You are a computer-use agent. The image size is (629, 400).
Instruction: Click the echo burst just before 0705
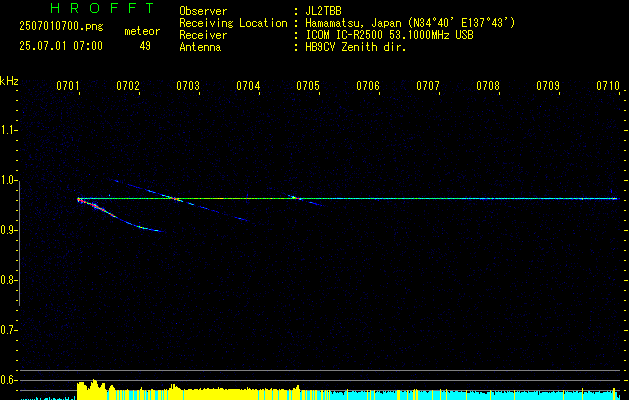(x=294, y=197)
